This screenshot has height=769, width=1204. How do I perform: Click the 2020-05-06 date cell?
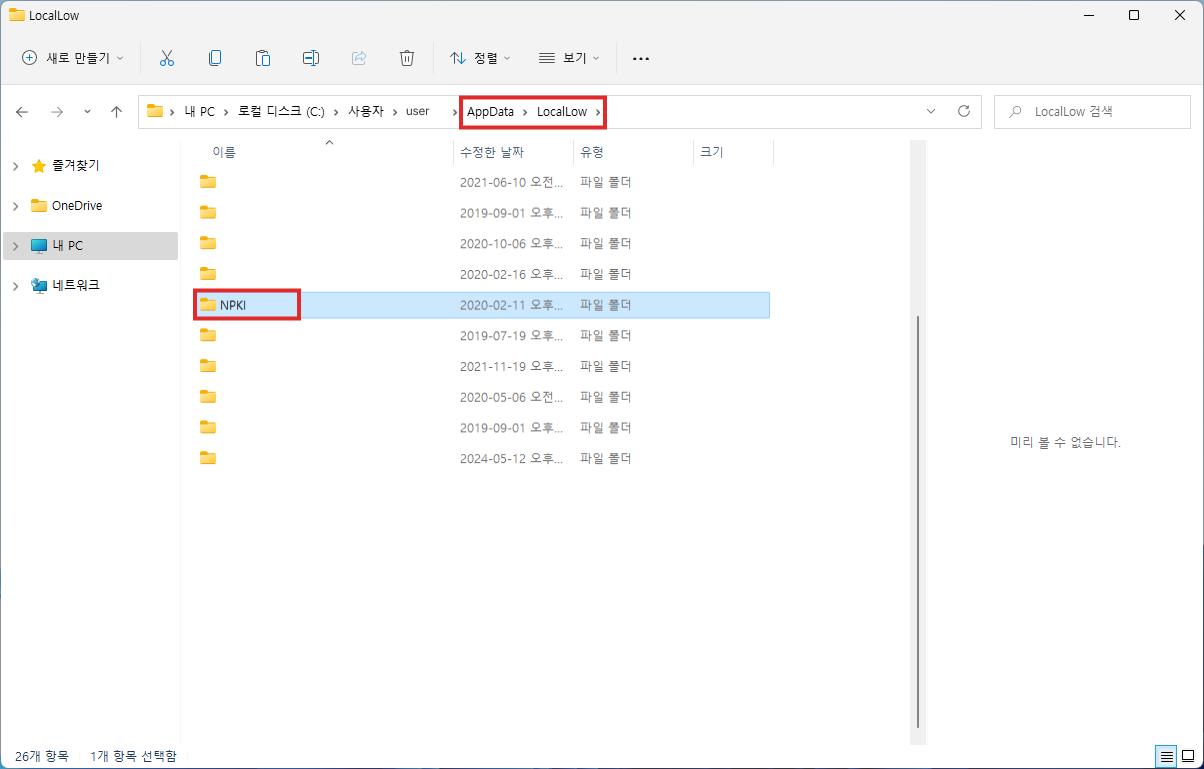coord(510,397)
